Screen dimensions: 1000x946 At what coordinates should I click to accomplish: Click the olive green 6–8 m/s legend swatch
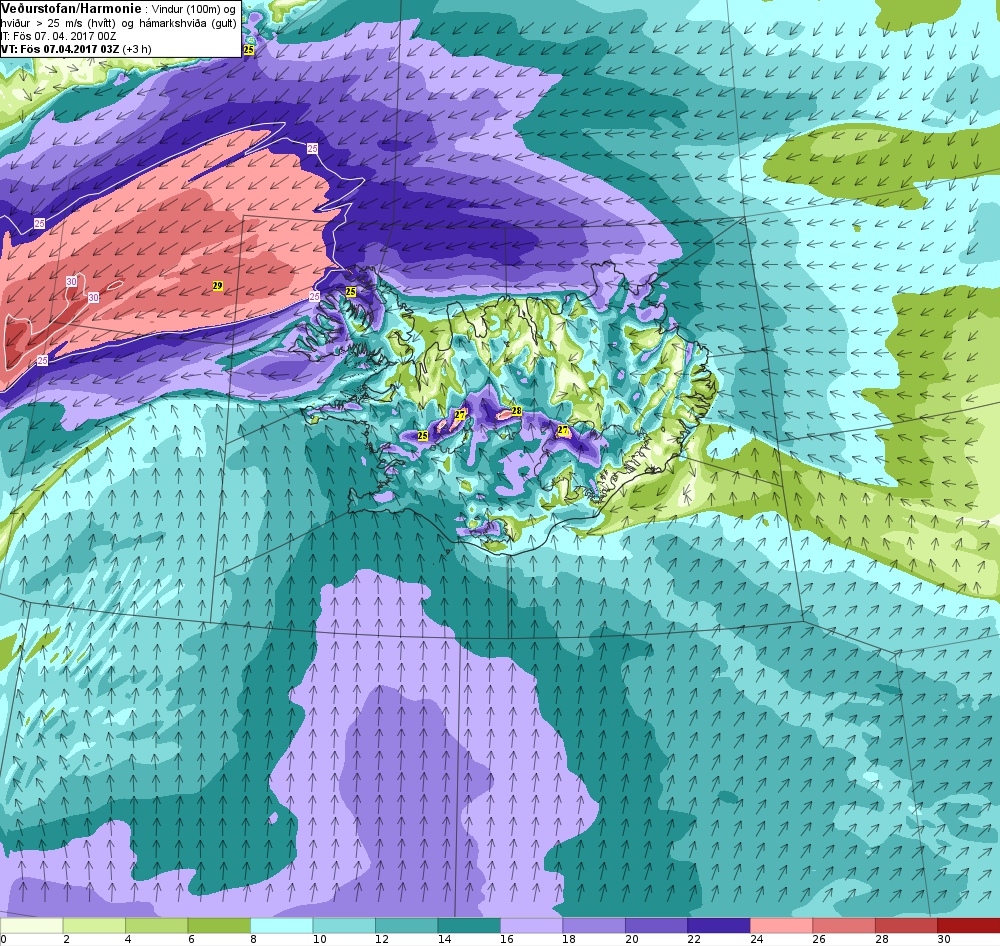219,925
